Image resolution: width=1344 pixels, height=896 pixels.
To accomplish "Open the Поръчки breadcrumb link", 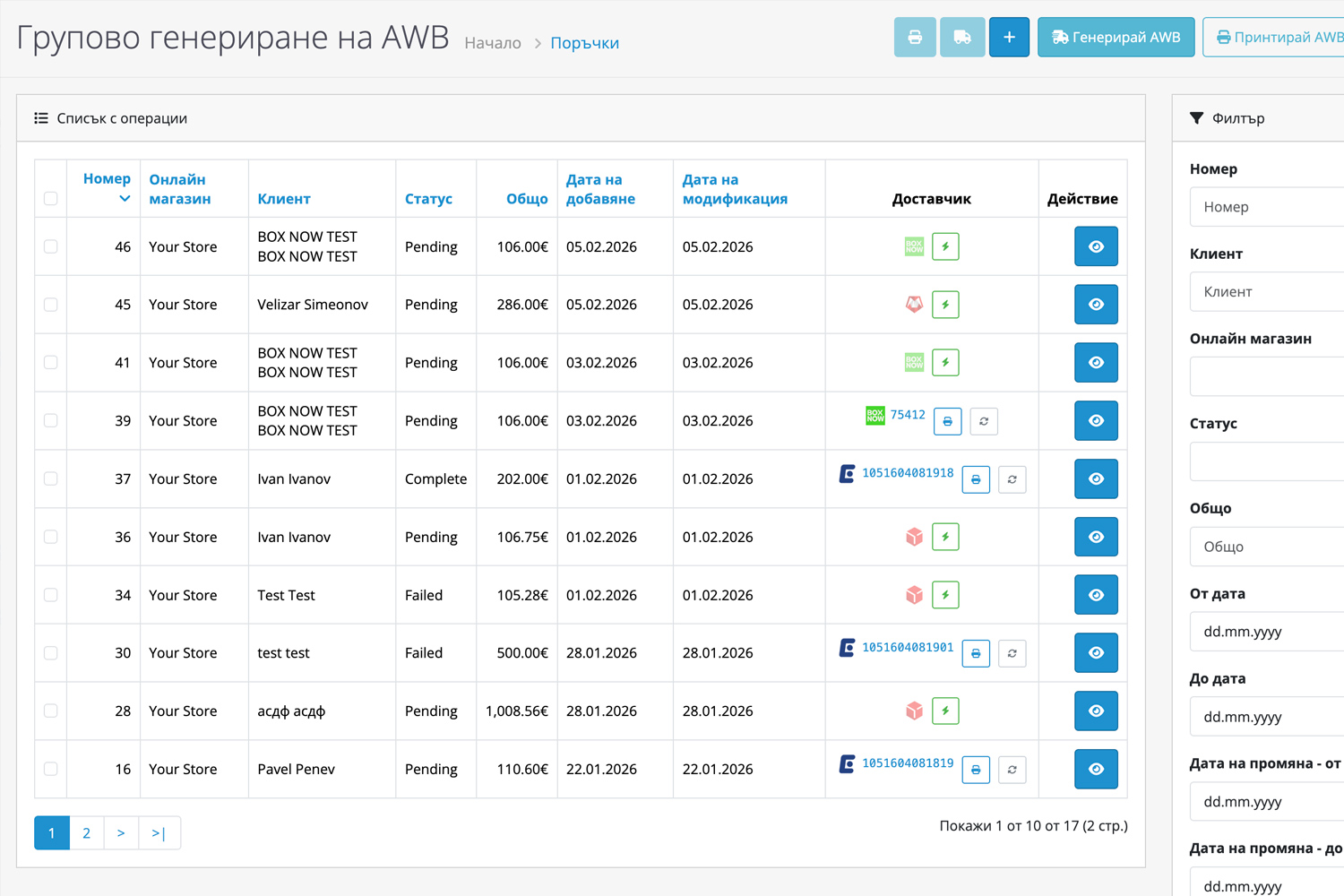I will tap(584, 43).
